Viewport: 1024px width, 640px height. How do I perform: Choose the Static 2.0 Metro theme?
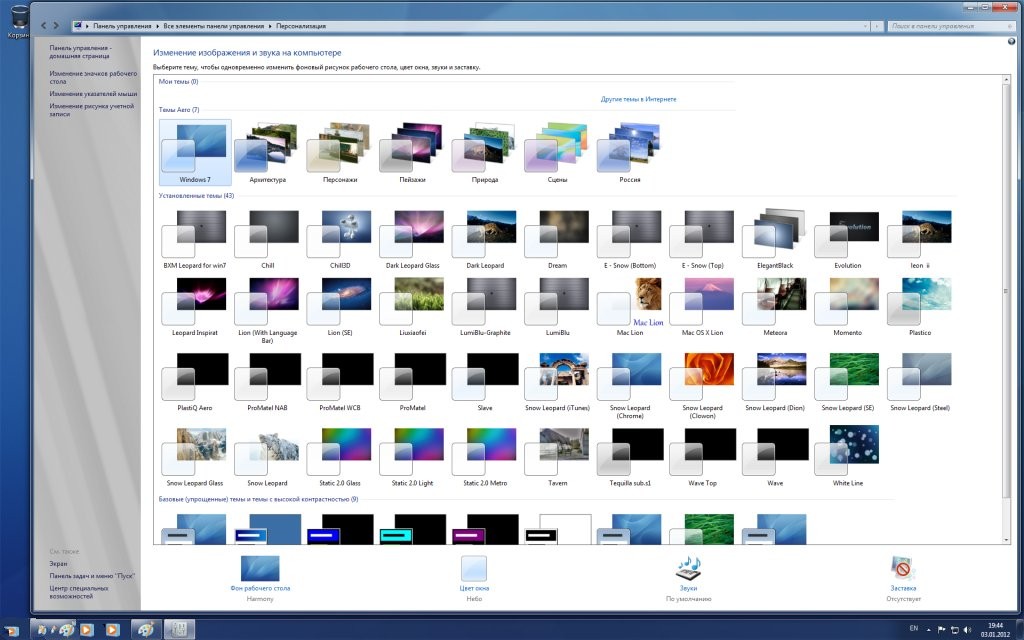(x=485, y=457)
